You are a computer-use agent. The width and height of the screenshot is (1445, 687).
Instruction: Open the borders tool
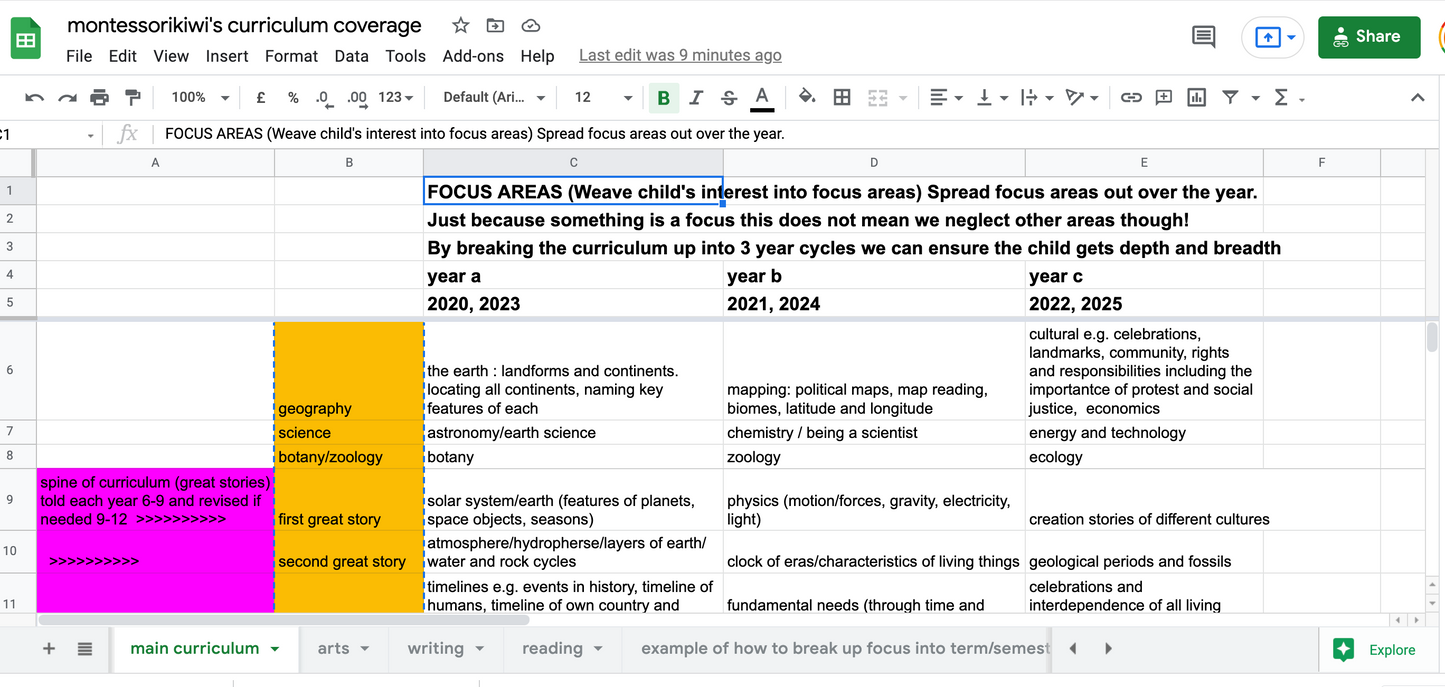pyautogui.click(x=842, y=97)
